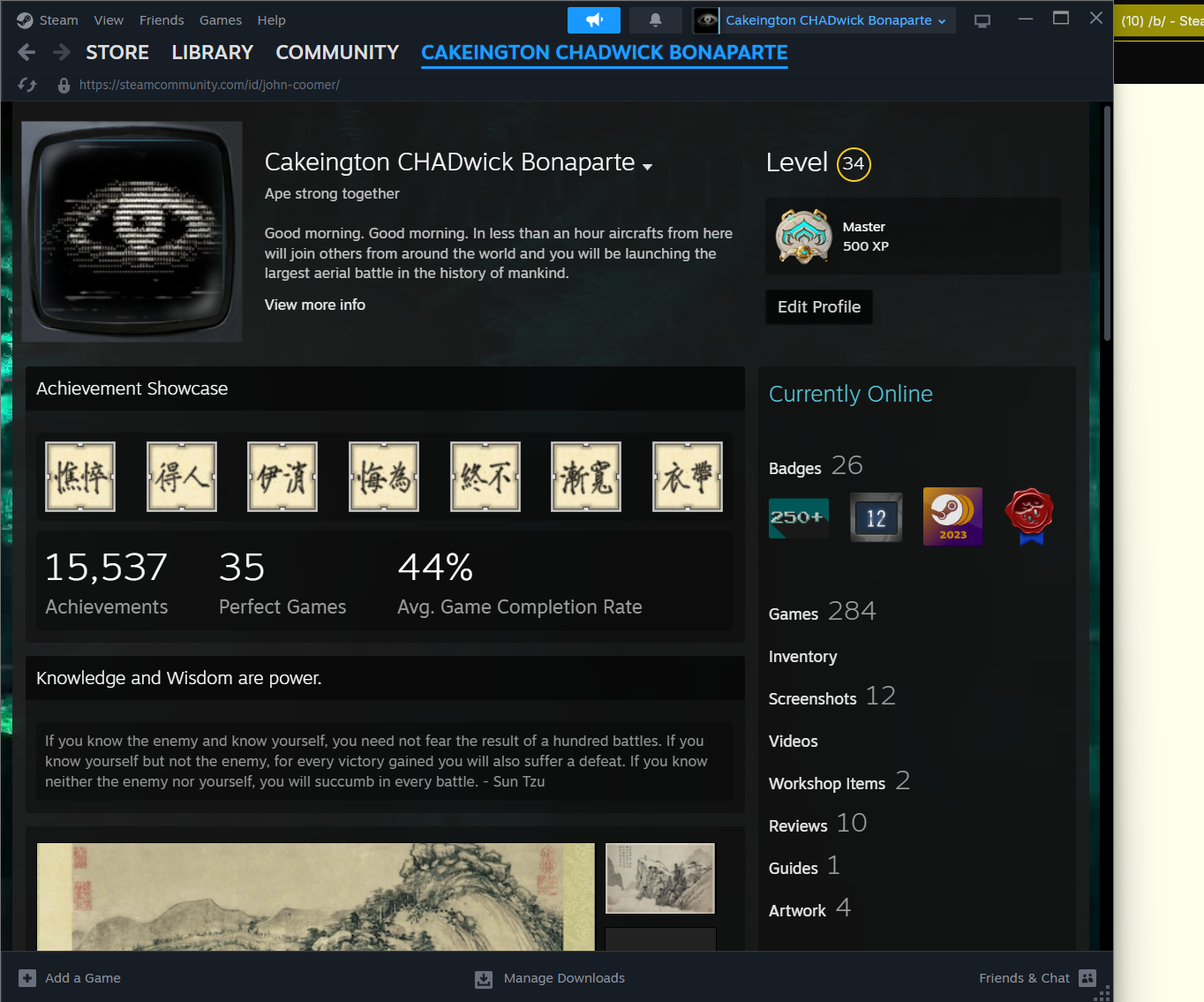Click the Steam logo menu icon
The width and height of the screenshot is (1204, 1002).
(25, 20)
